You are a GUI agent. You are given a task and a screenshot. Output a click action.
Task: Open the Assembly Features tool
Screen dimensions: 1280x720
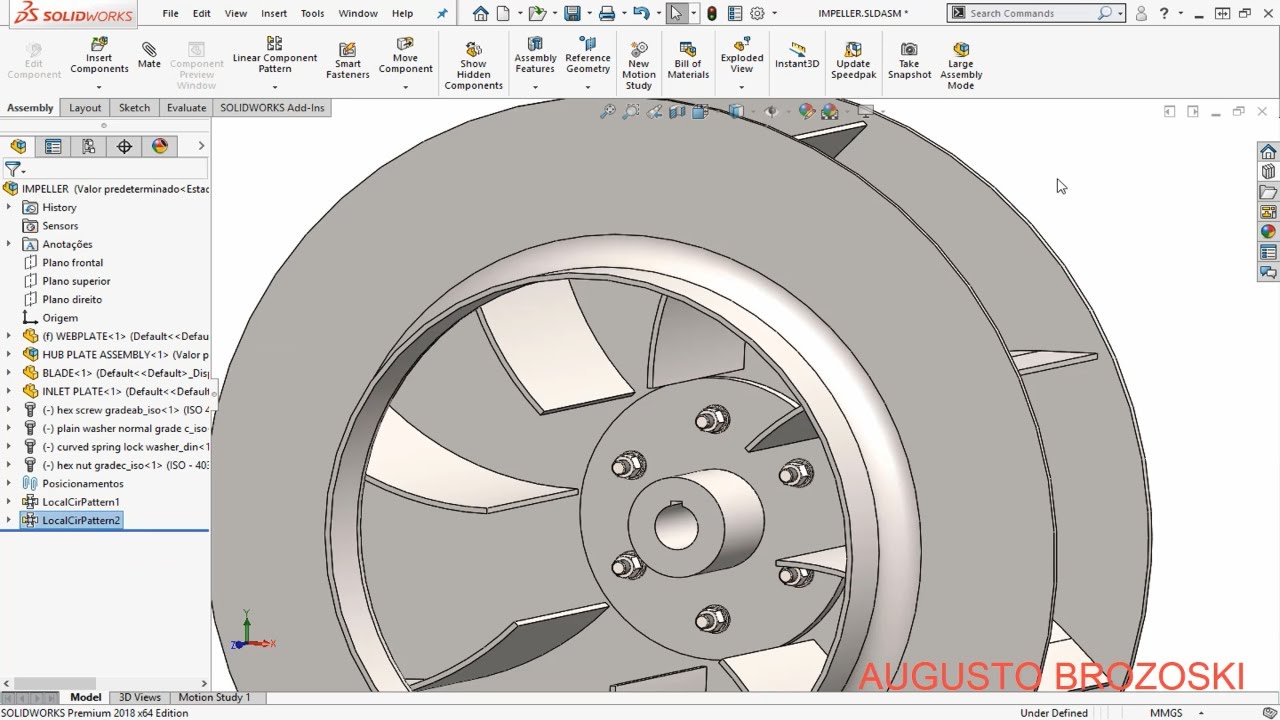535,56
